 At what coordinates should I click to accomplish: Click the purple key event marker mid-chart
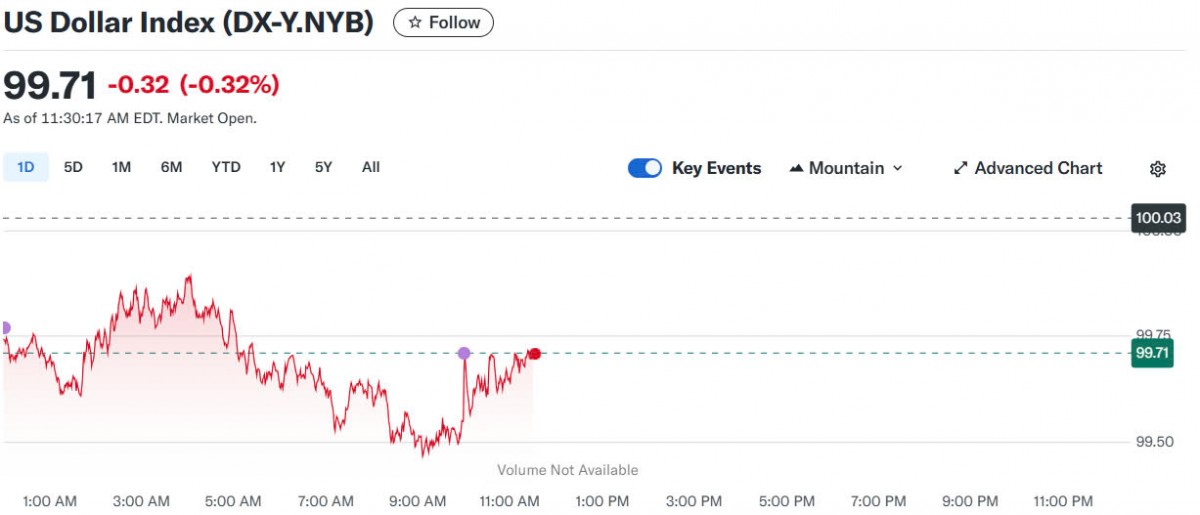coord(464,353)
